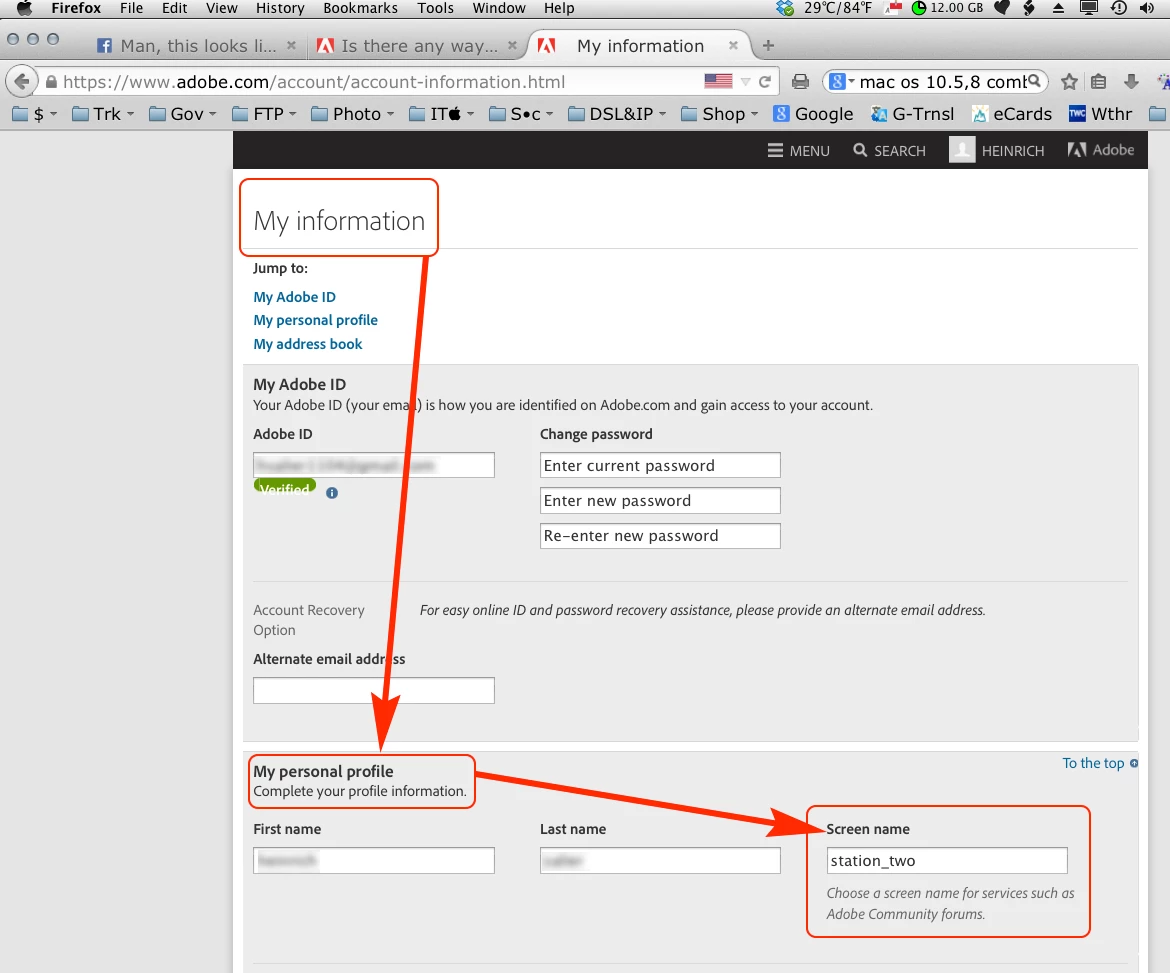
Task: Click the display icon in menu bar
Action: pyautogui.click(x=1089, y=8)
